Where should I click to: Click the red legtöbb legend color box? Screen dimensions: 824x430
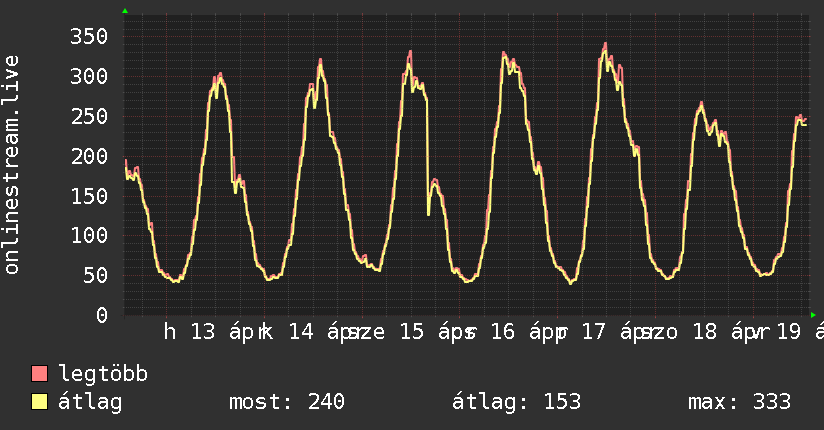[x=40, y=374]
